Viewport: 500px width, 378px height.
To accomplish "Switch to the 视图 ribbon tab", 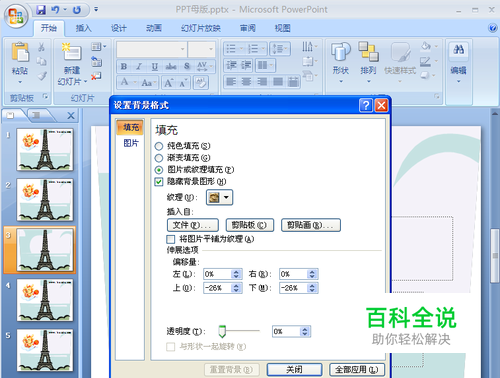I will [282, 28].
